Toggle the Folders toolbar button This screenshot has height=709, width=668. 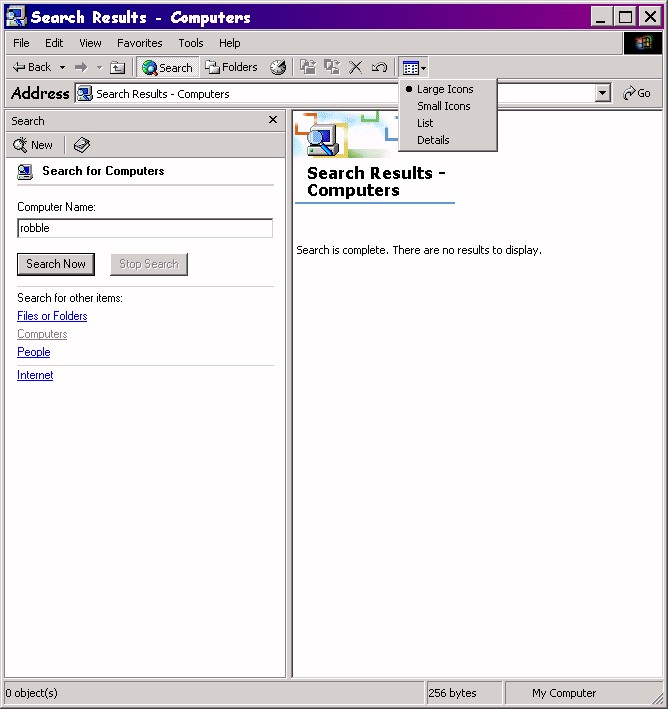point(232,67)
